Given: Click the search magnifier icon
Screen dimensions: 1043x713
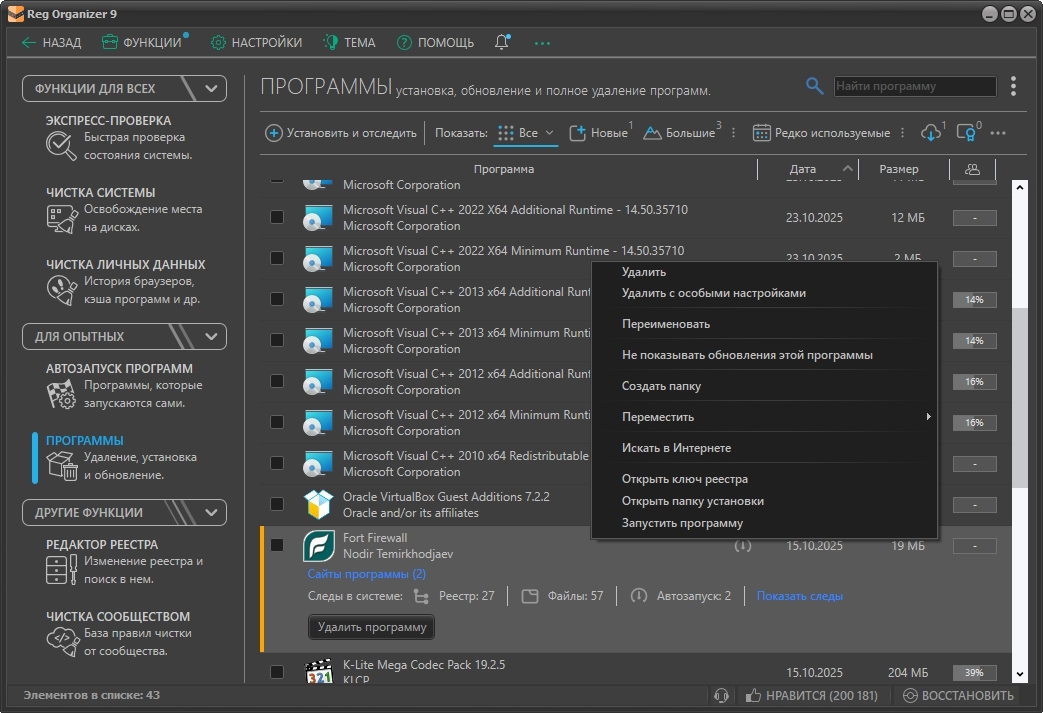Looking at the screenshot, I should 815,86.
